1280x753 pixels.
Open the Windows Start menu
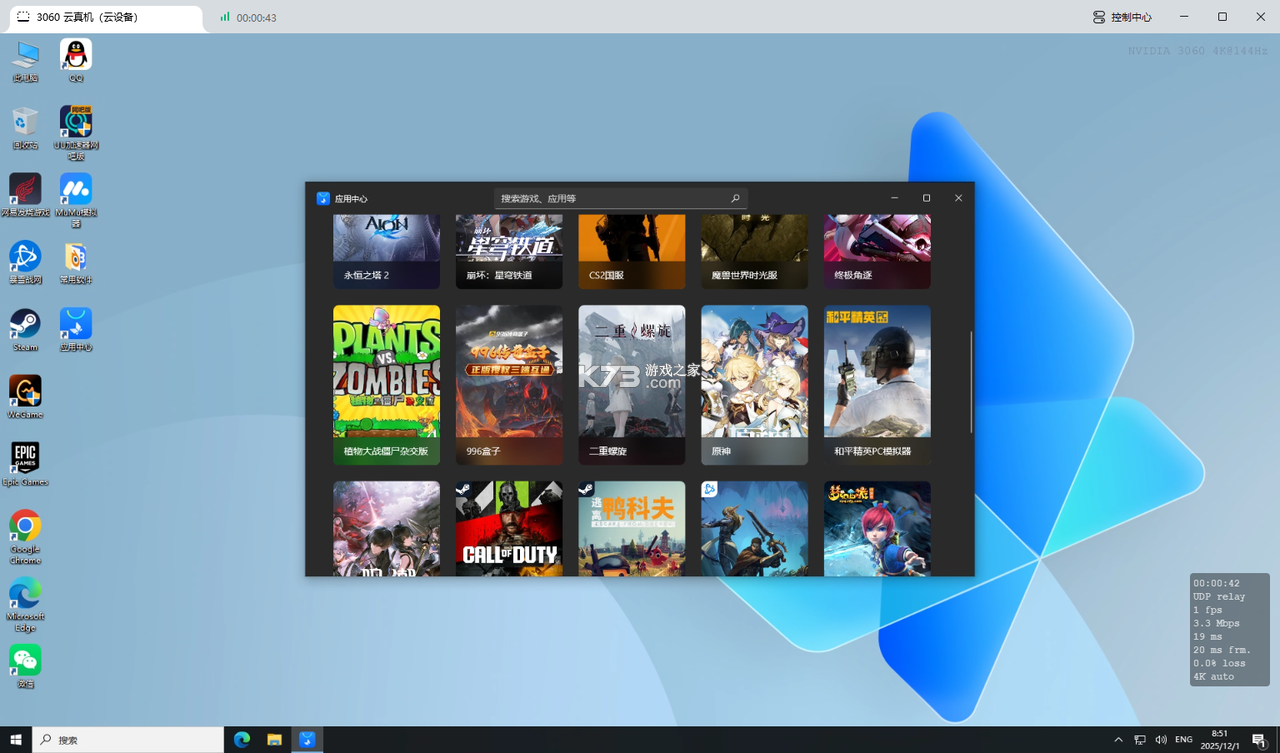[16, 740]
